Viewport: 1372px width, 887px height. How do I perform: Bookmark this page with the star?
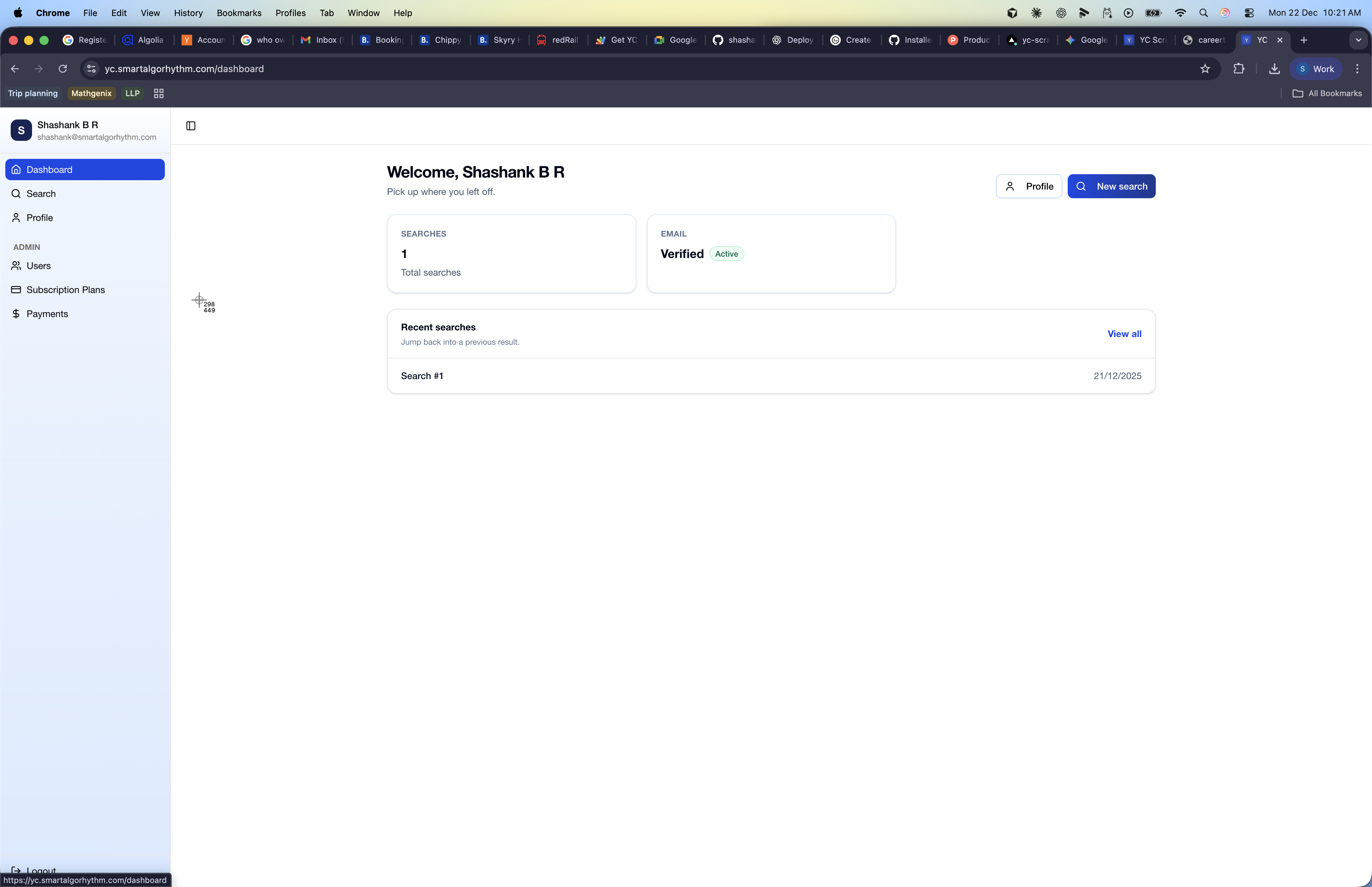click(1205, 68)
